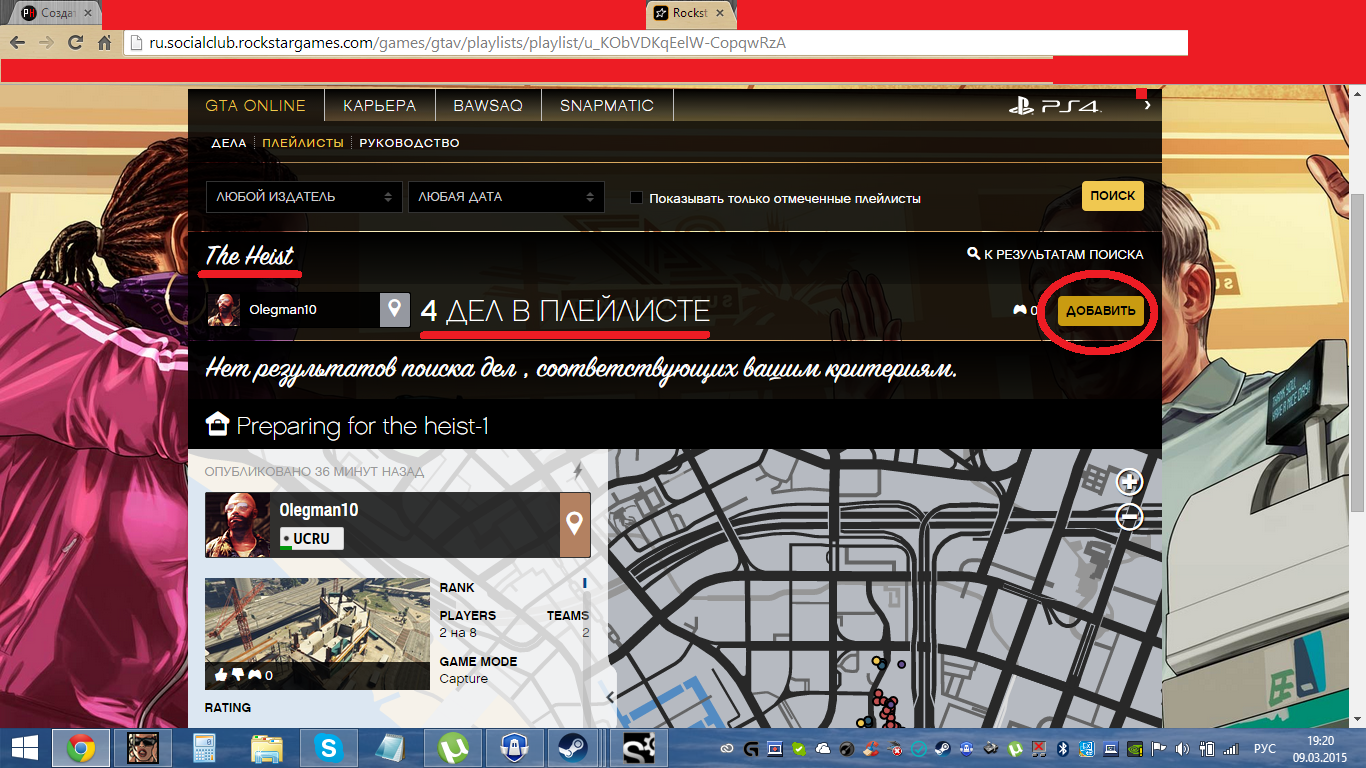This screenshot has height=768, width=1366.
Task: Switch to the Карьера tab
Action: (x=379, y=105)
